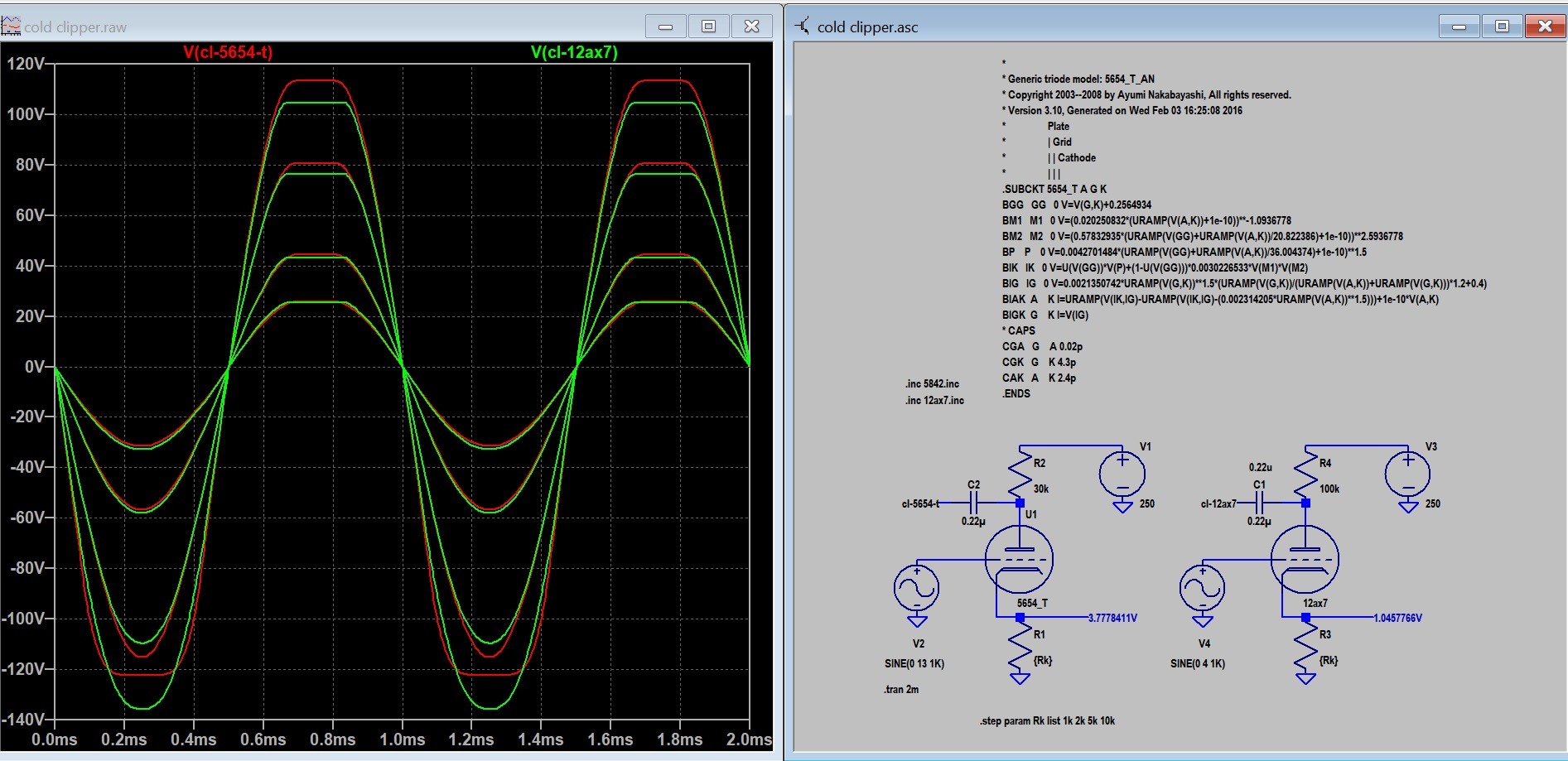
Task: Click the cold clipper.asc window icon
Action: [802, 26]
